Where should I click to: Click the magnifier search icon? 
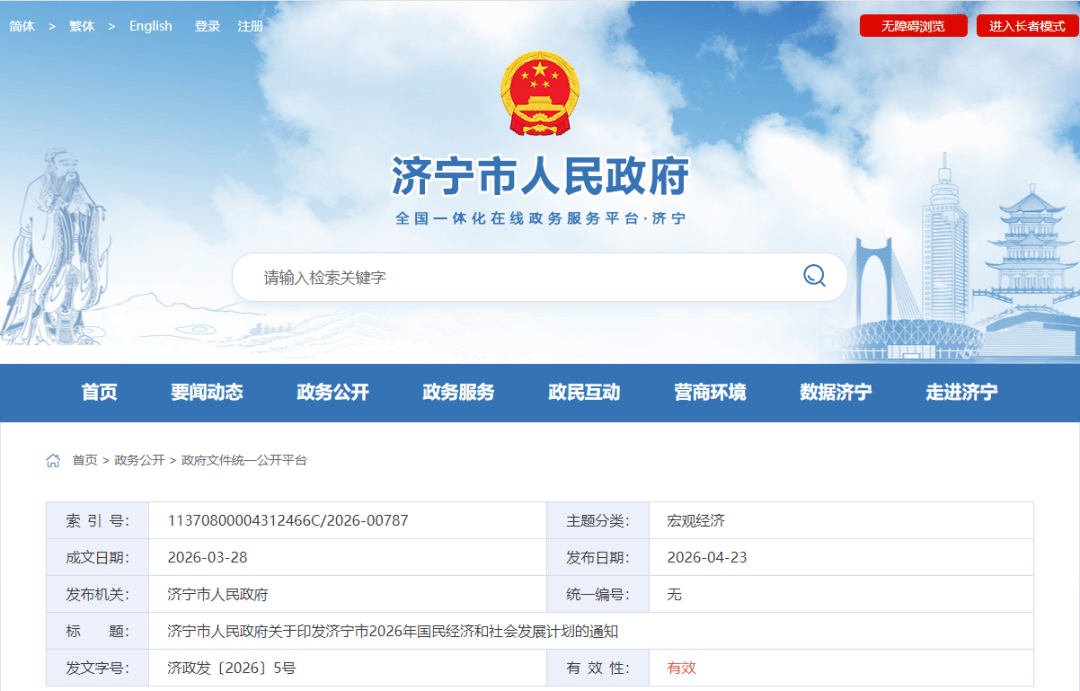point(814,276)
